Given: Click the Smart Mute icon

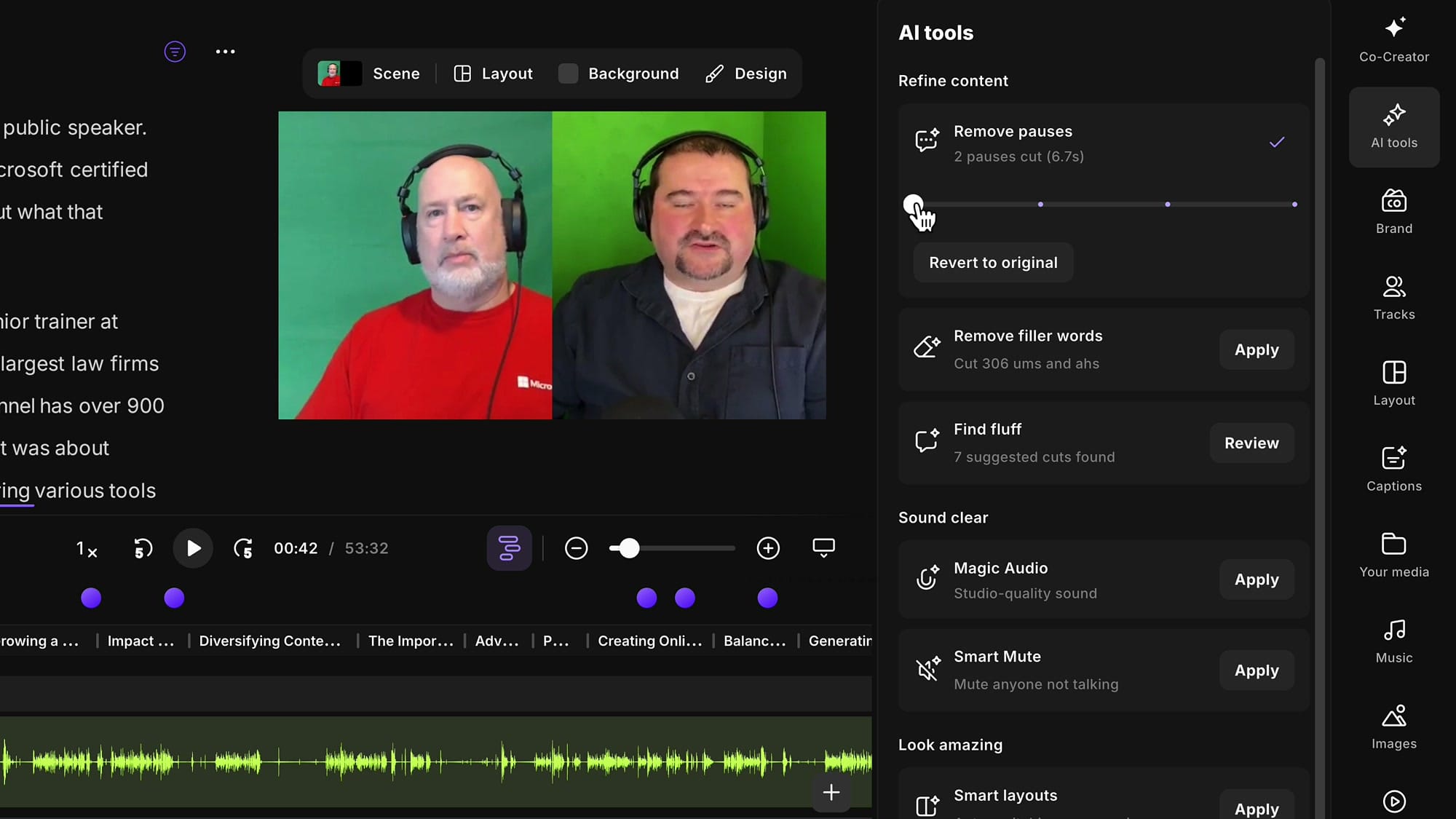Looking at the screenshot, I should pyautogui.click(x=927, y=668).
